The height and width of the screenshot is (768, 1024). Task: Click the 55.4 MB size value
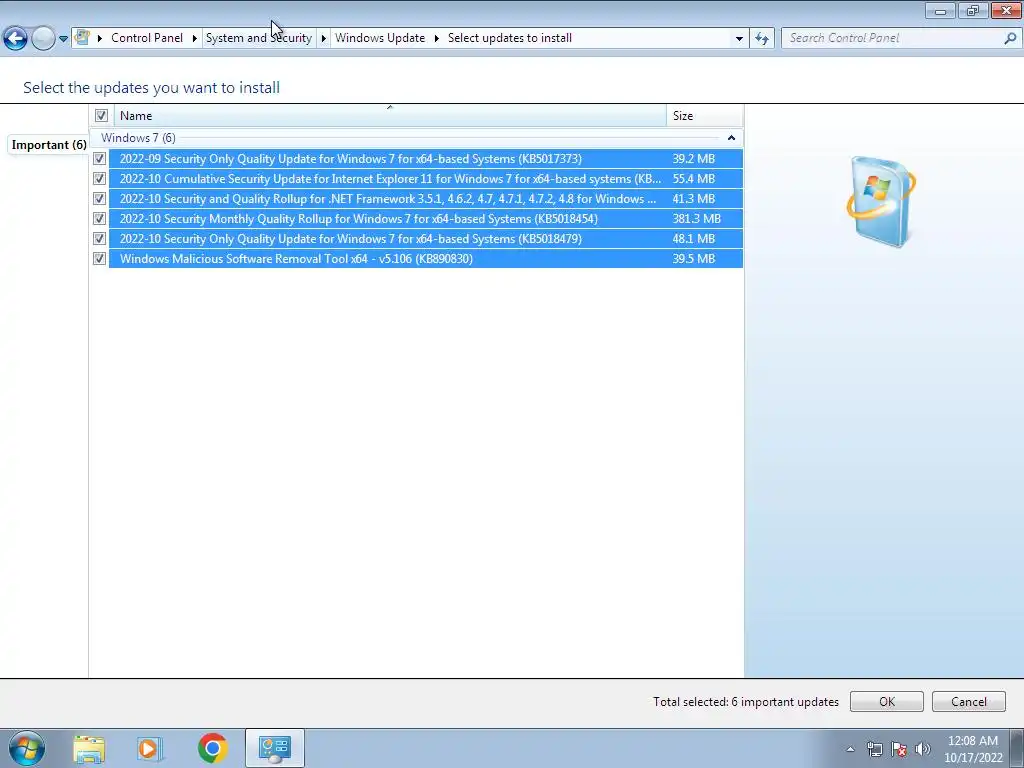(x=694, y=178)
